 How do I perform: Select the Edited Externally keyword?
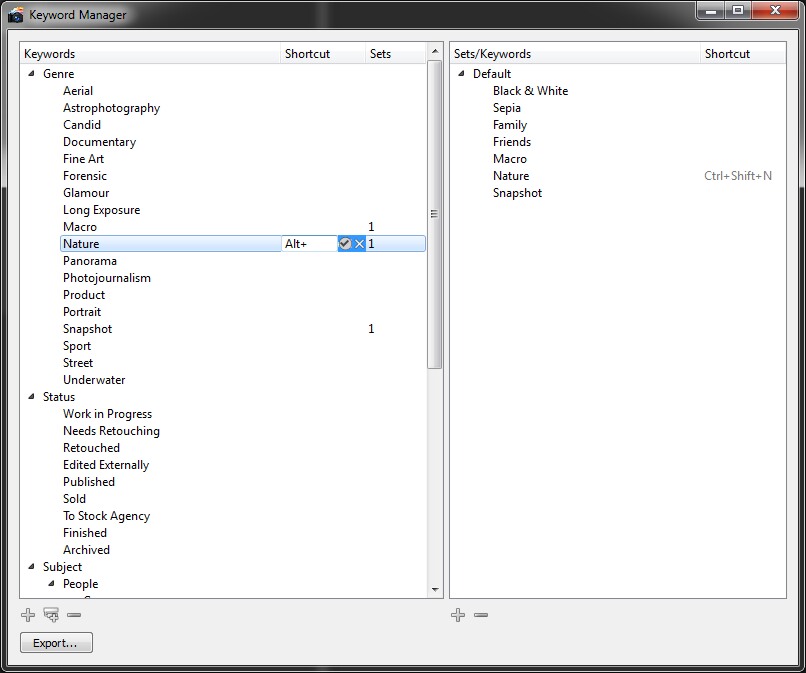point(106,465)
